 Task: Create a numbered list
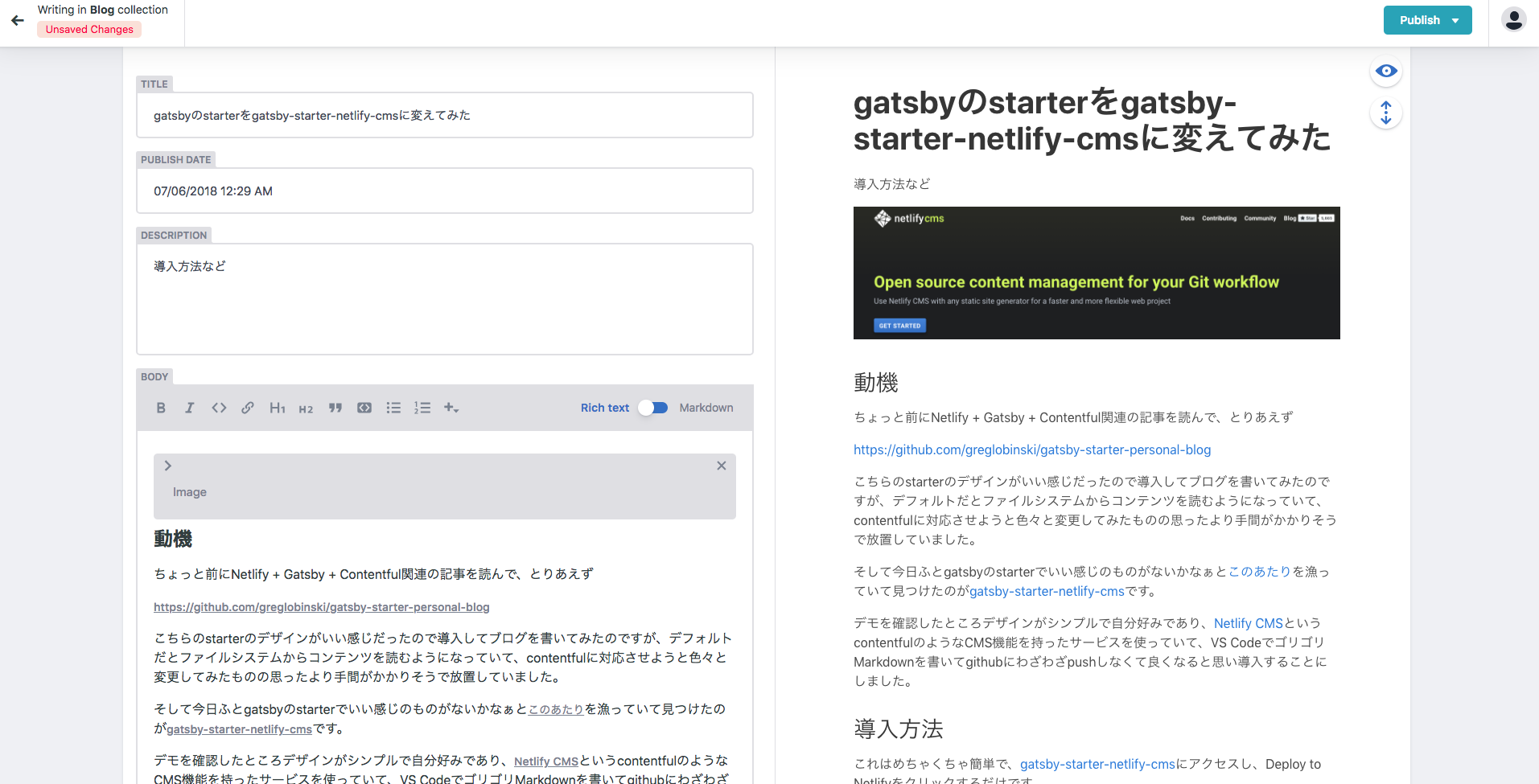[x=422, y=408]
